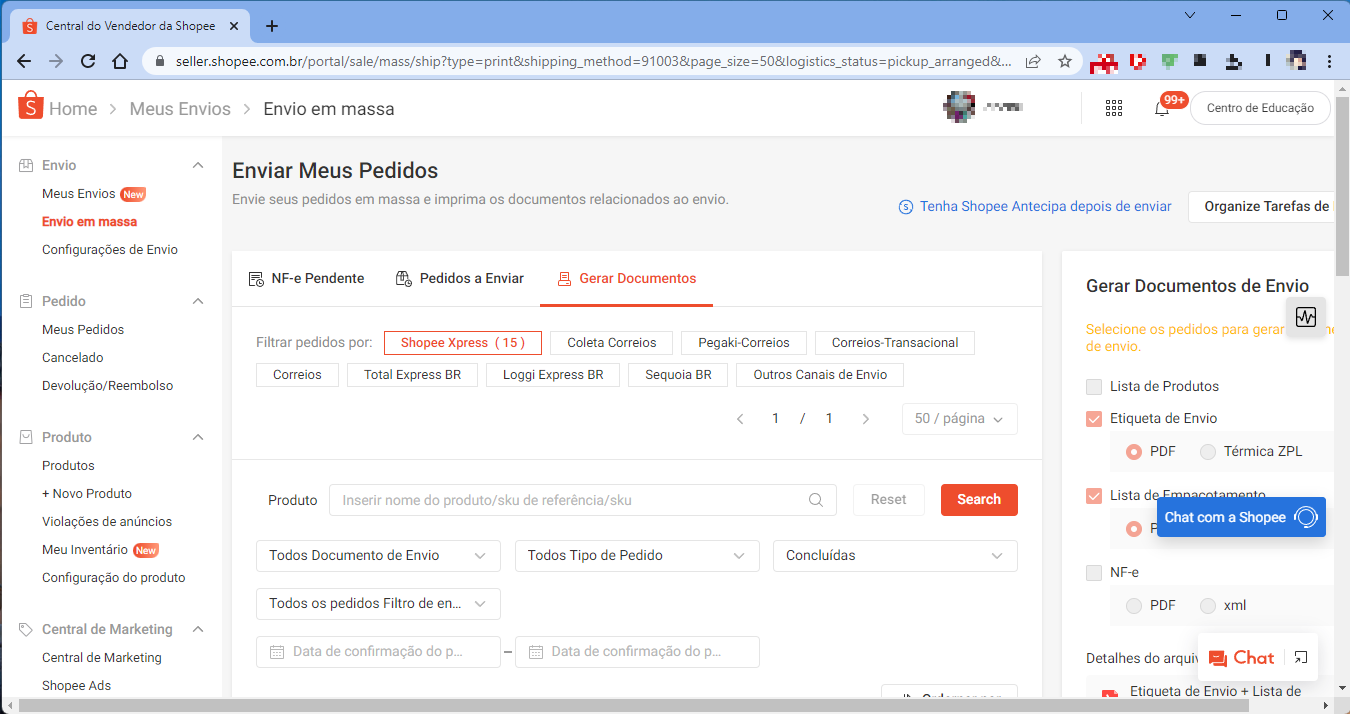The height and width of the screenshot is (714, 1350).
Task: Select the Gerar Documentos tab
Action: (627, 279)
